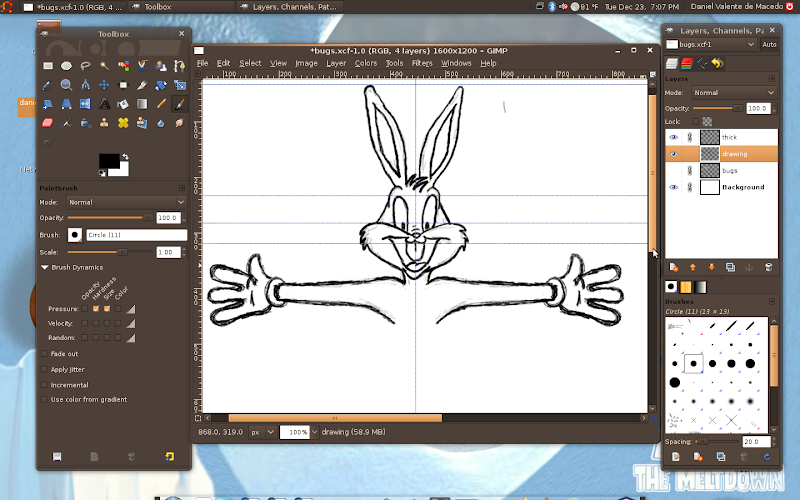The height and width of the screenshot is (500, 800).
Task: Open Paintbrush Mode dropdown in Toolbox
Action: coord(127,203)
